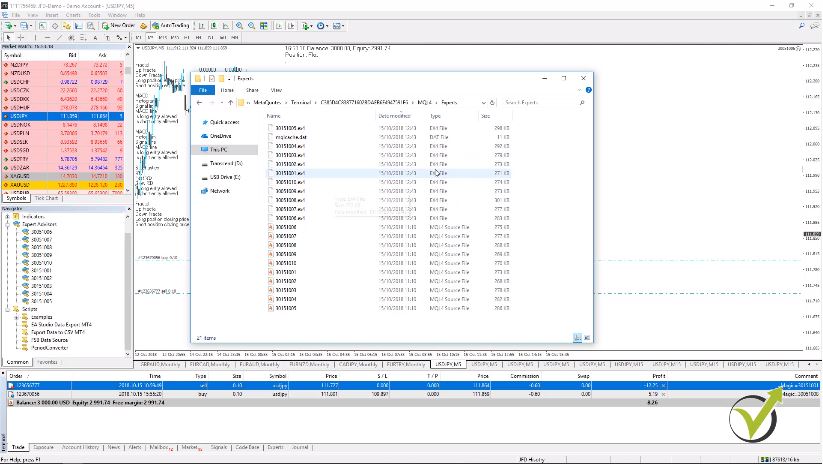
Task: Switch chart to D1 timeframe
Action: tap(210, 38)
